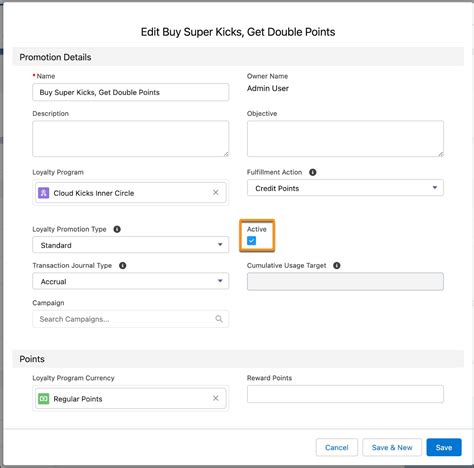The image size is (474, 468).
Task: Click the Search Campaigns magnifier icon
Action: pyautogui.click(x=219, y=319)
